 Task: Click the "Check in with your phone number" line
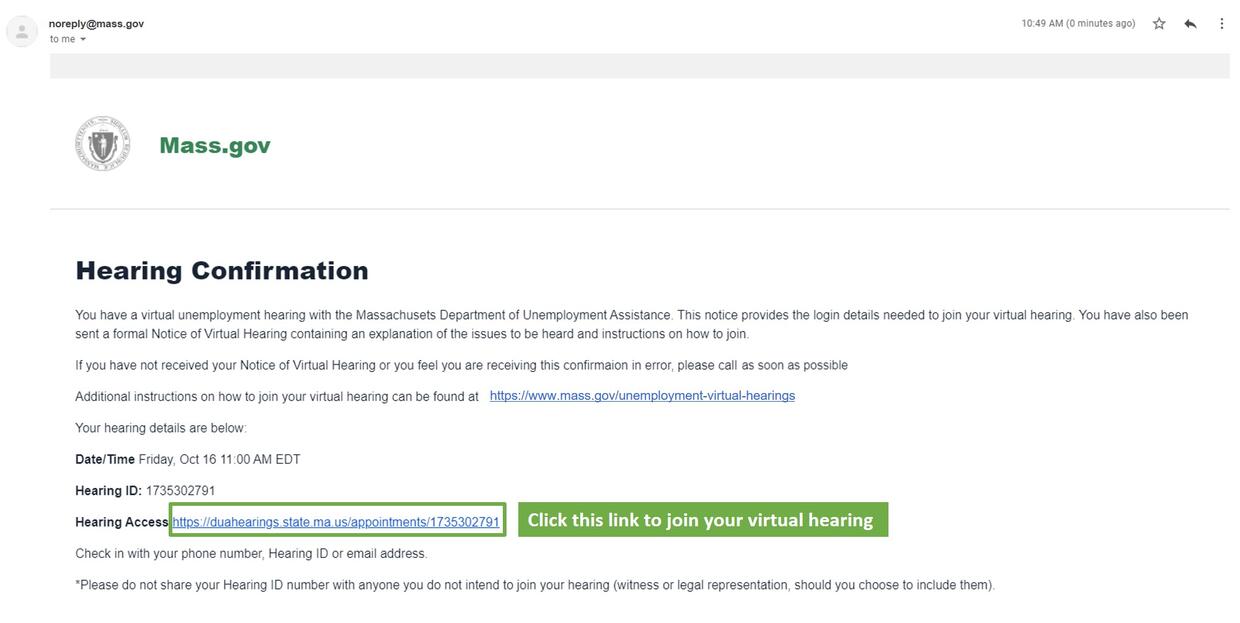click(251, 554)
